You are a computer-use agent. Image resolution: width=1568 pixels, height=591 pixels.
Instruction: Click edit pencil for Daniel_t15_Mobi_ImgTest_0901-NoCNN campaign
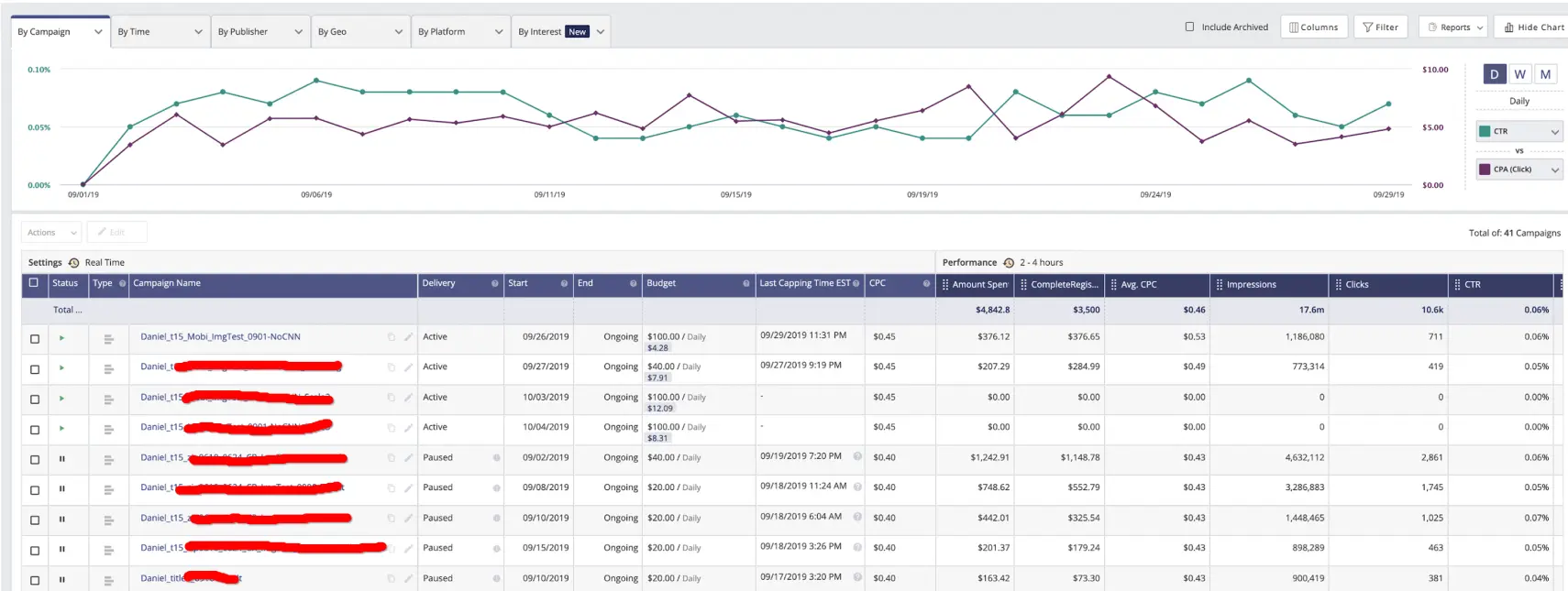point(408,337)
